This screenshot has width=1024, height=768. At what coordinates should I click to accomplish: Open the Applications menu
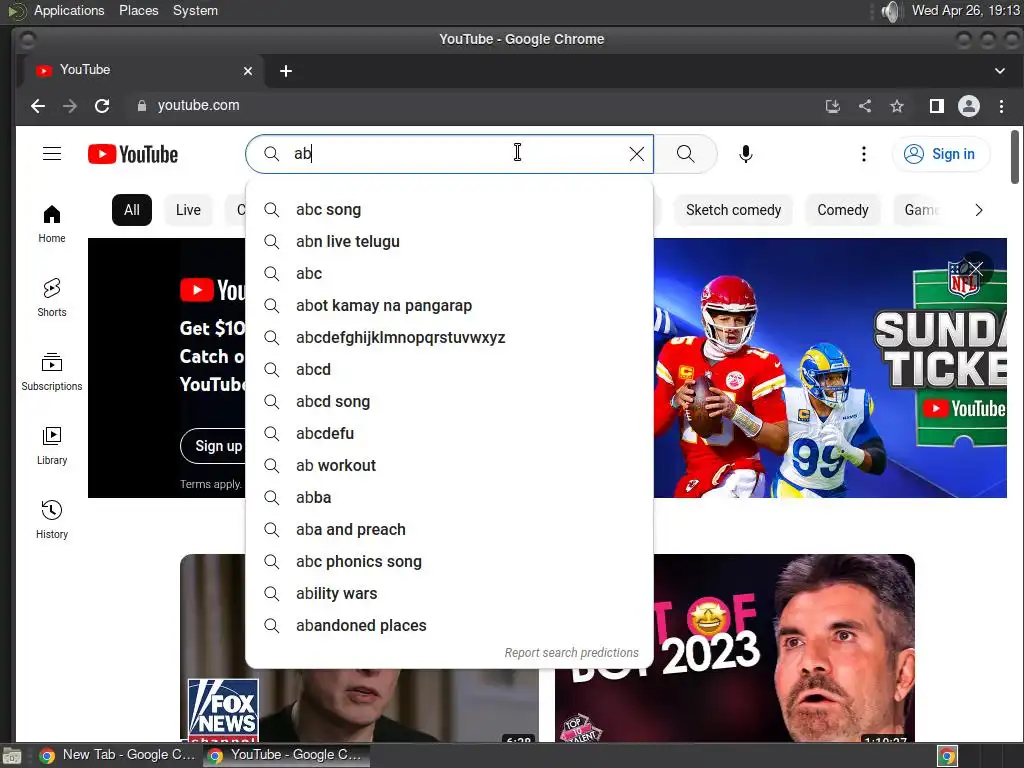click(69, 10)
